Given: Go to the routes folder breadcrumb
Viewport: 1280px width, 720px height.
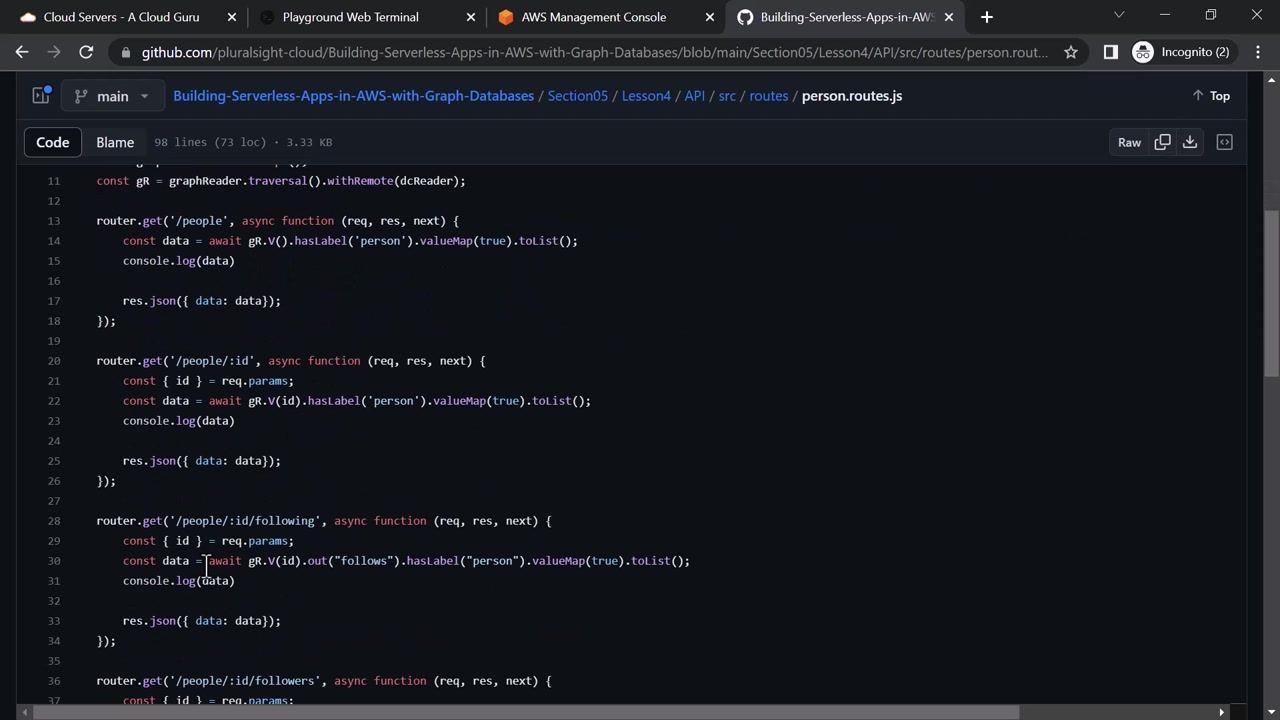Looking at the screenshot, I should tap(768, 96).
